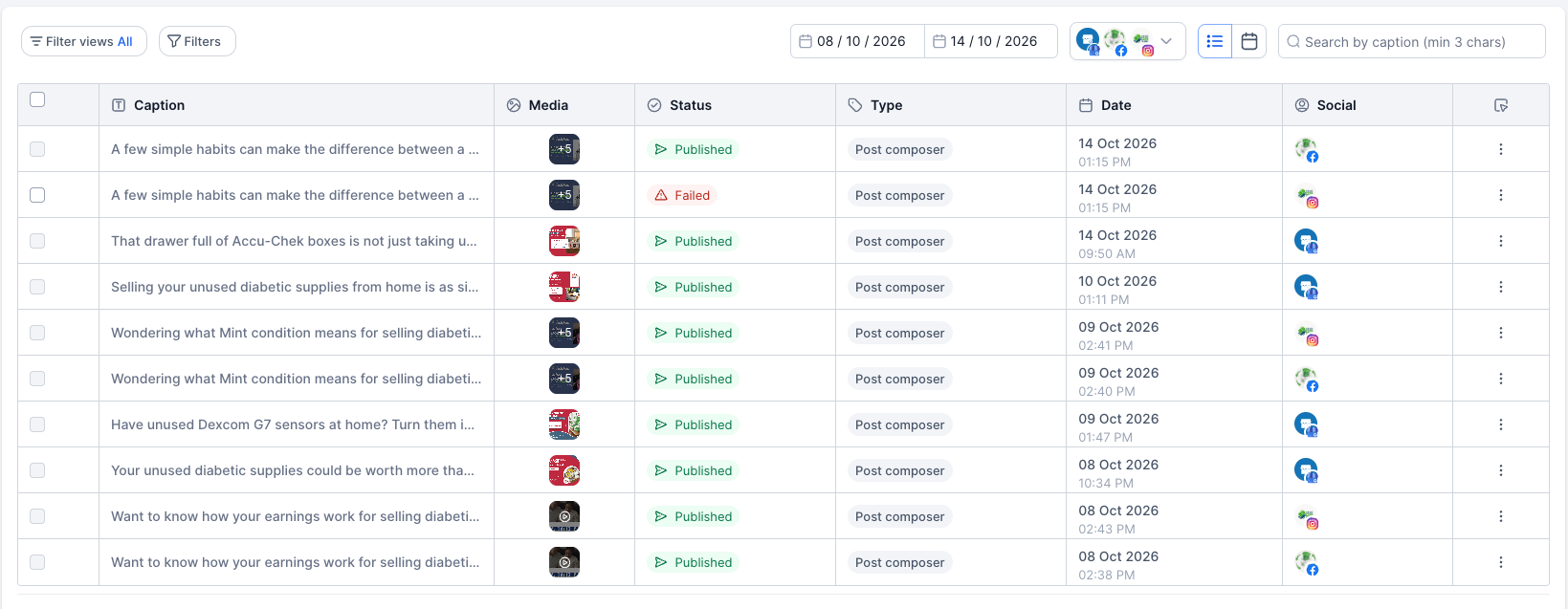
Task: Tick the select-all checkbox in the table header
Action: [x=37, y=99]
